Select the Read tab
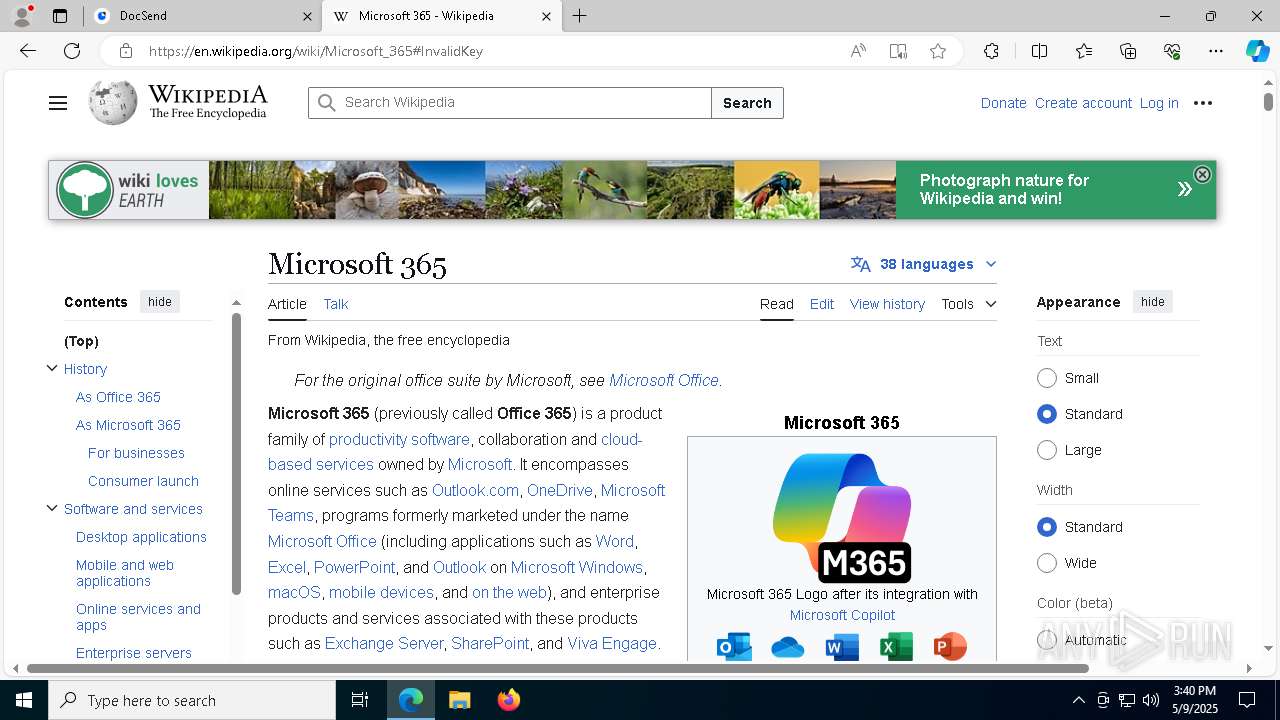The height and width of the screenshot is (720, 1280). [x=777, y=304]
